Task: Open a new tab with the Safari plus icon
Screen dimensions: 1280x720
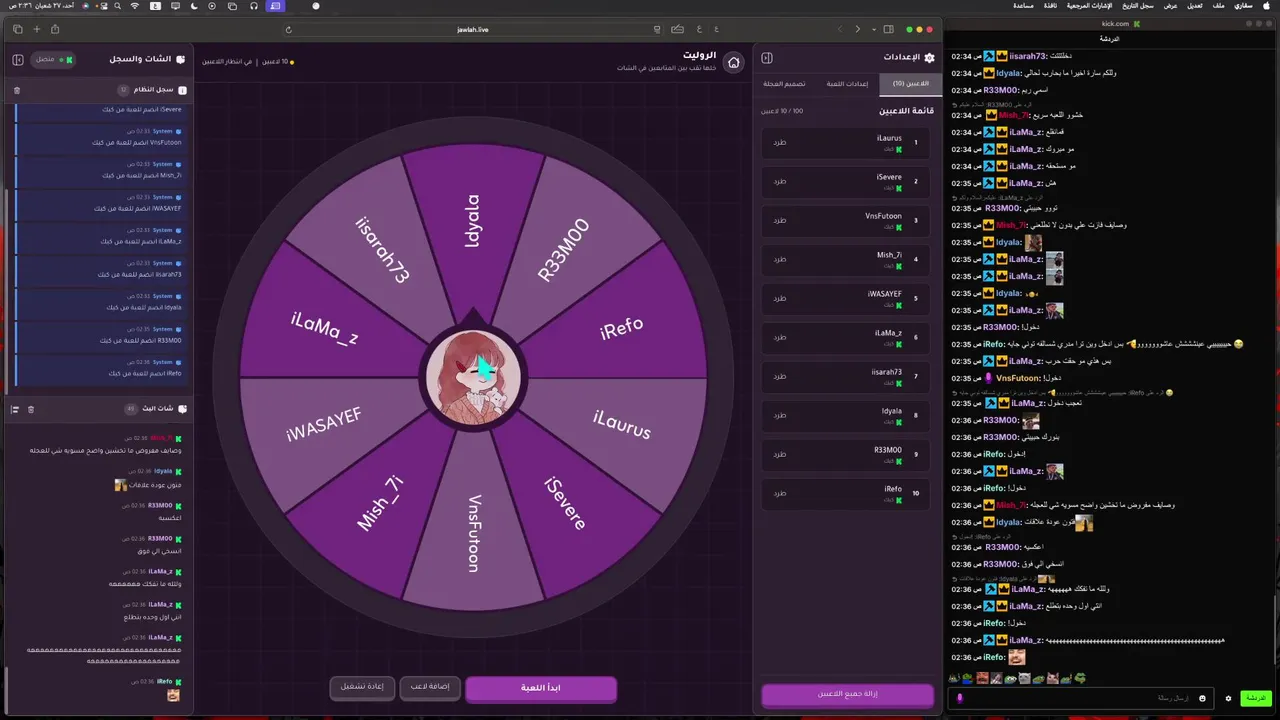Action: pyautogui.click(x=36, y=29)
